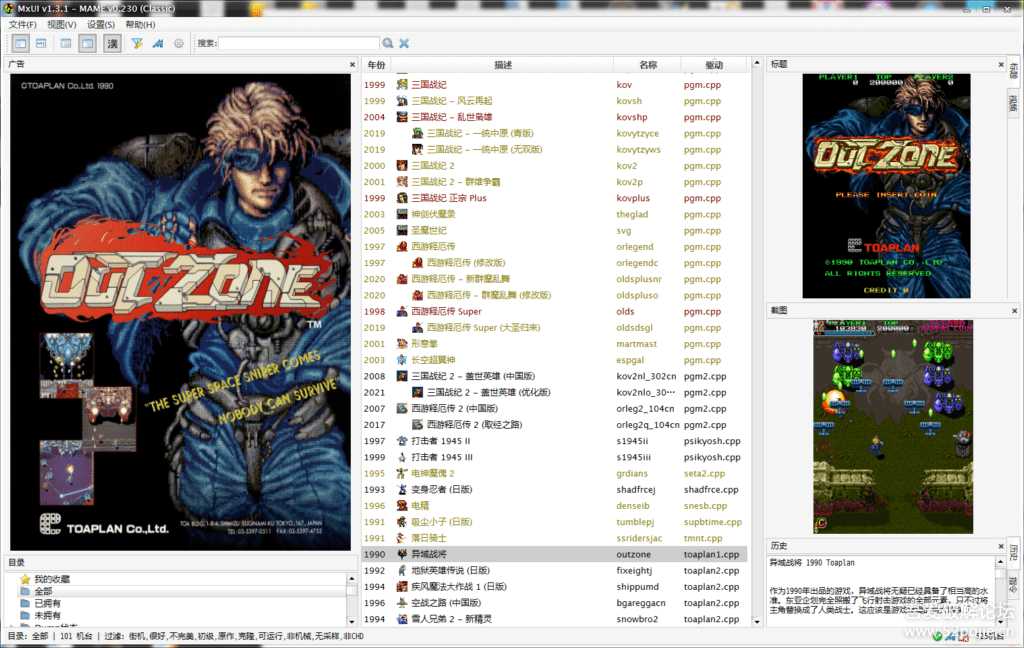Open the 文件(F) menu
This screenshot has width=1024, height=648.
coord(22,24)
